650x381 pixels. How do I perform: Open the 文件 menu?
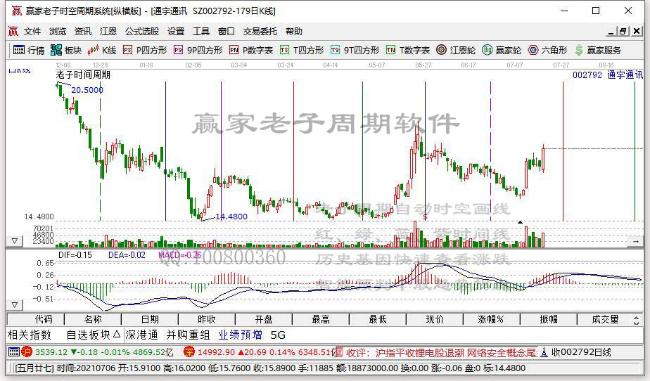32,31
